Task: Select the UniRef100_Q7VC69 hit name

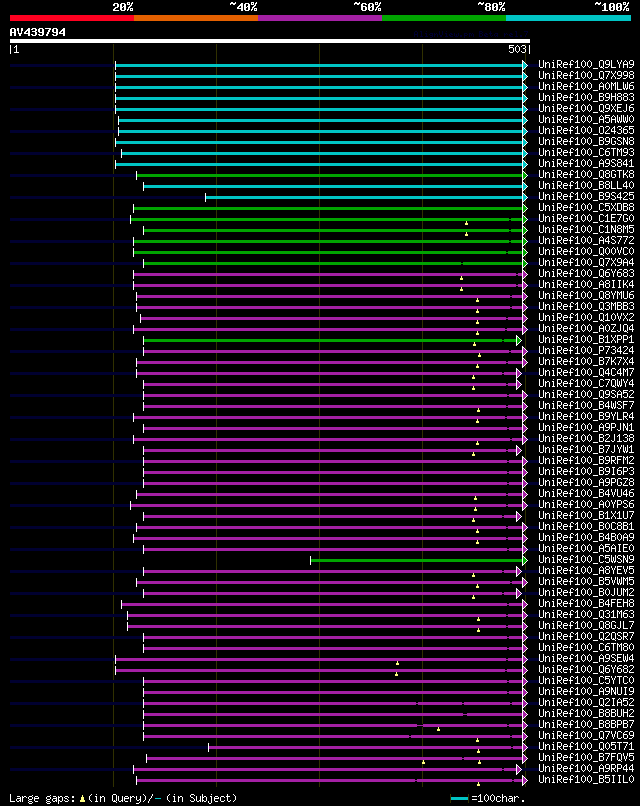Action: point(586,736)
